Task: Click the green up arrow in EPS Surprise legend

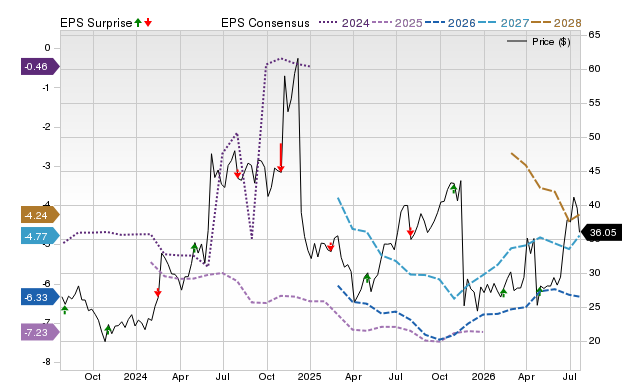Action: (x=138, y=22)
